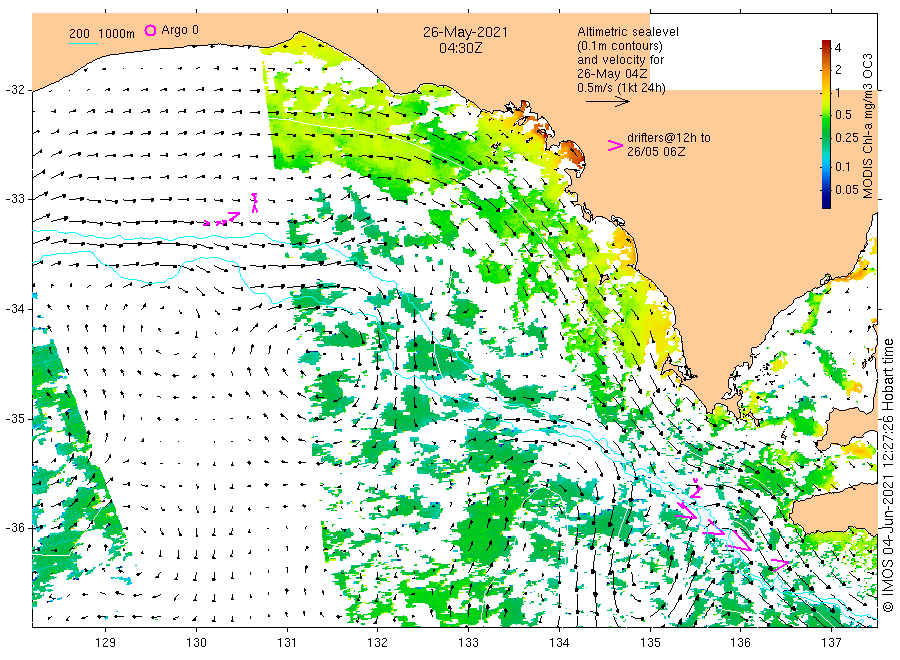This screenshot has height=660, width=900.
Task: Click the longitude axis label 136
Action: [x=740, y=642]
